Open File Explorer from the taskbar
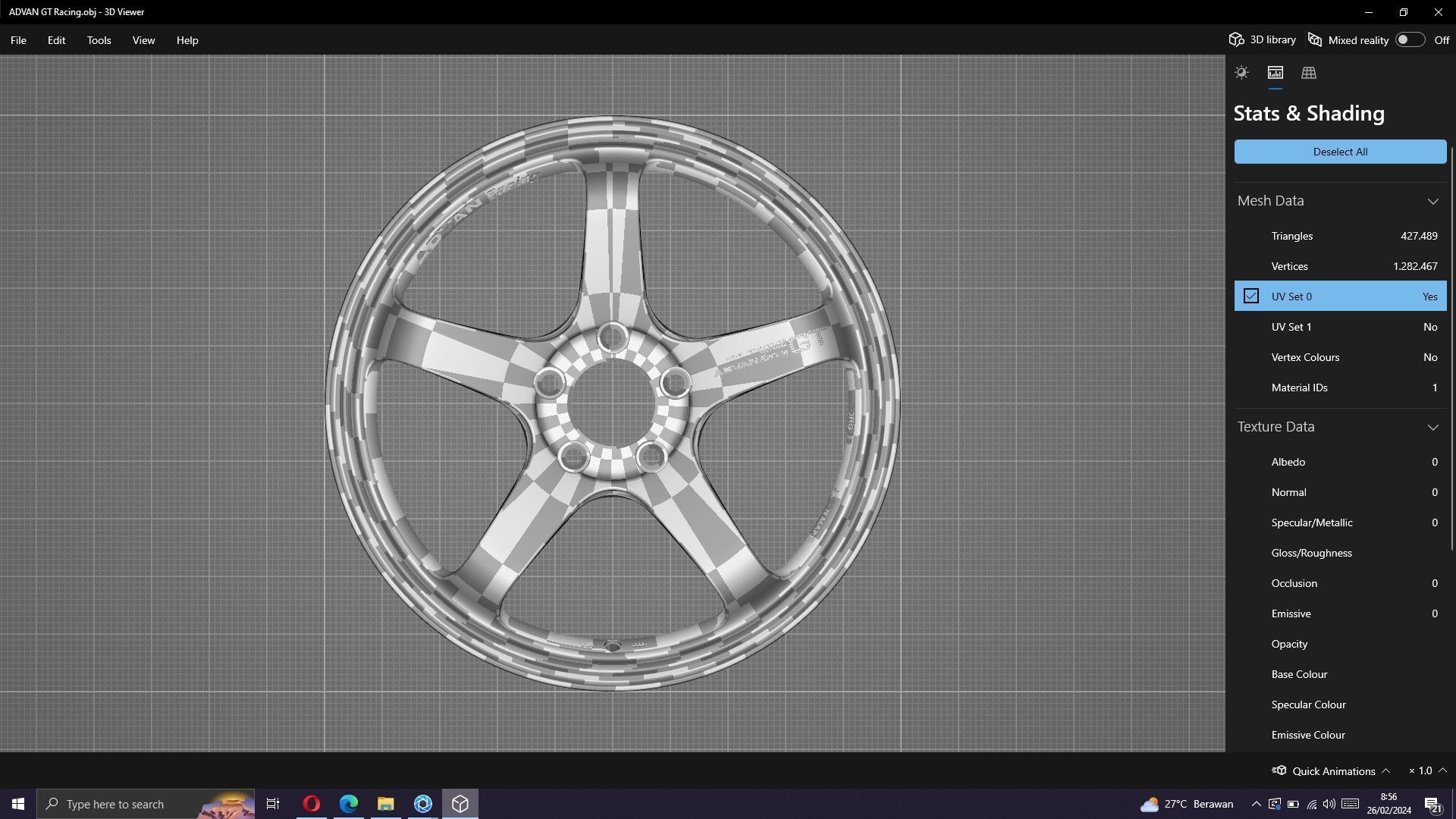Viewport: 1456px width, 819px height. coord(386,804)
